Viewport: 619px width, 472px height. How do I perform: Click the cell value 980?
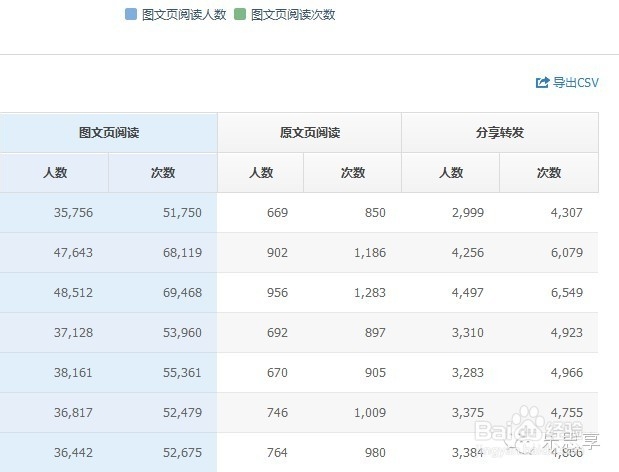(375, 453)
